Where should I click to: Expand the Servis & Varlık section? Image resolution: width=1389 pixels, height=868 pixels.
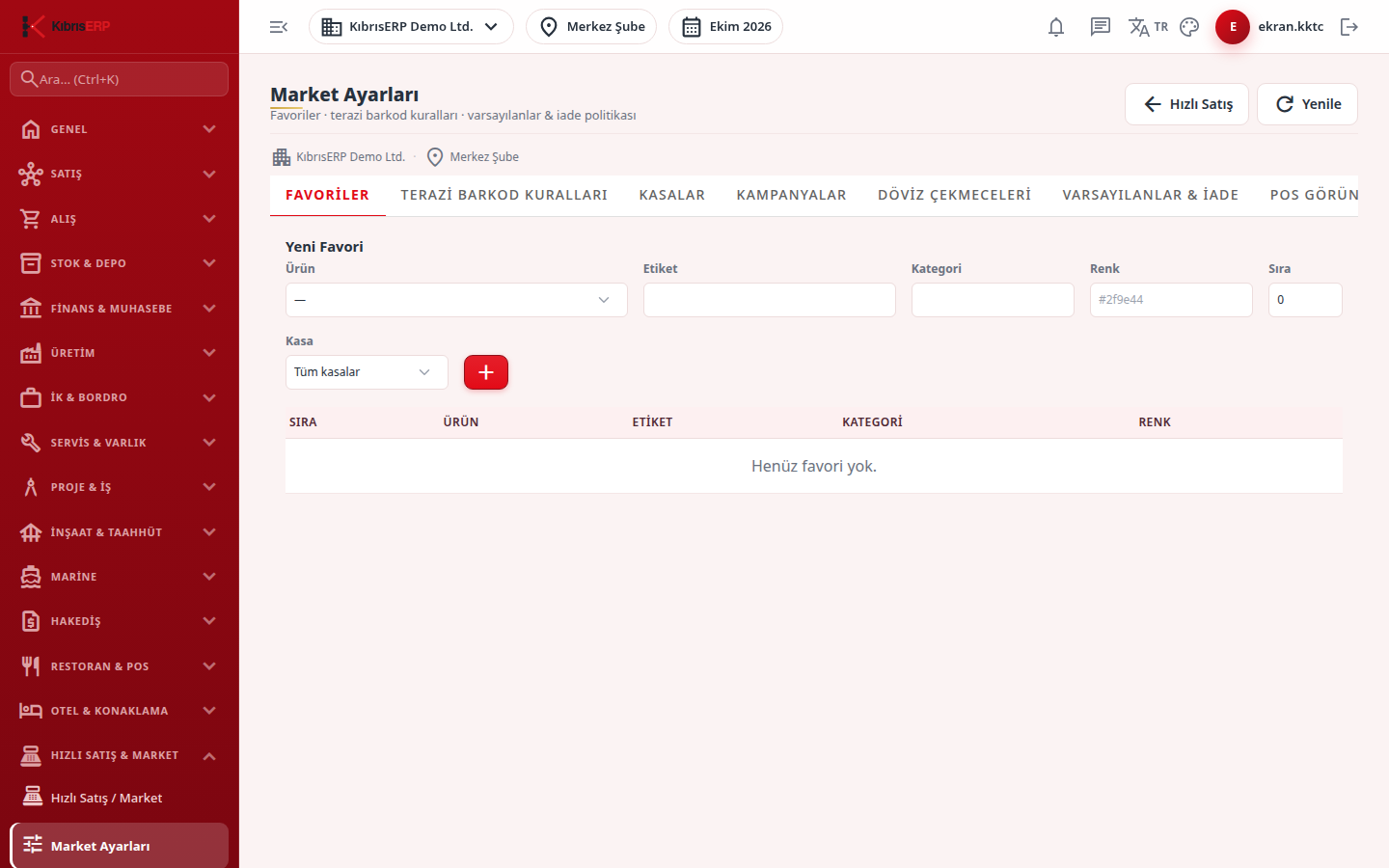tap(120, 443)
